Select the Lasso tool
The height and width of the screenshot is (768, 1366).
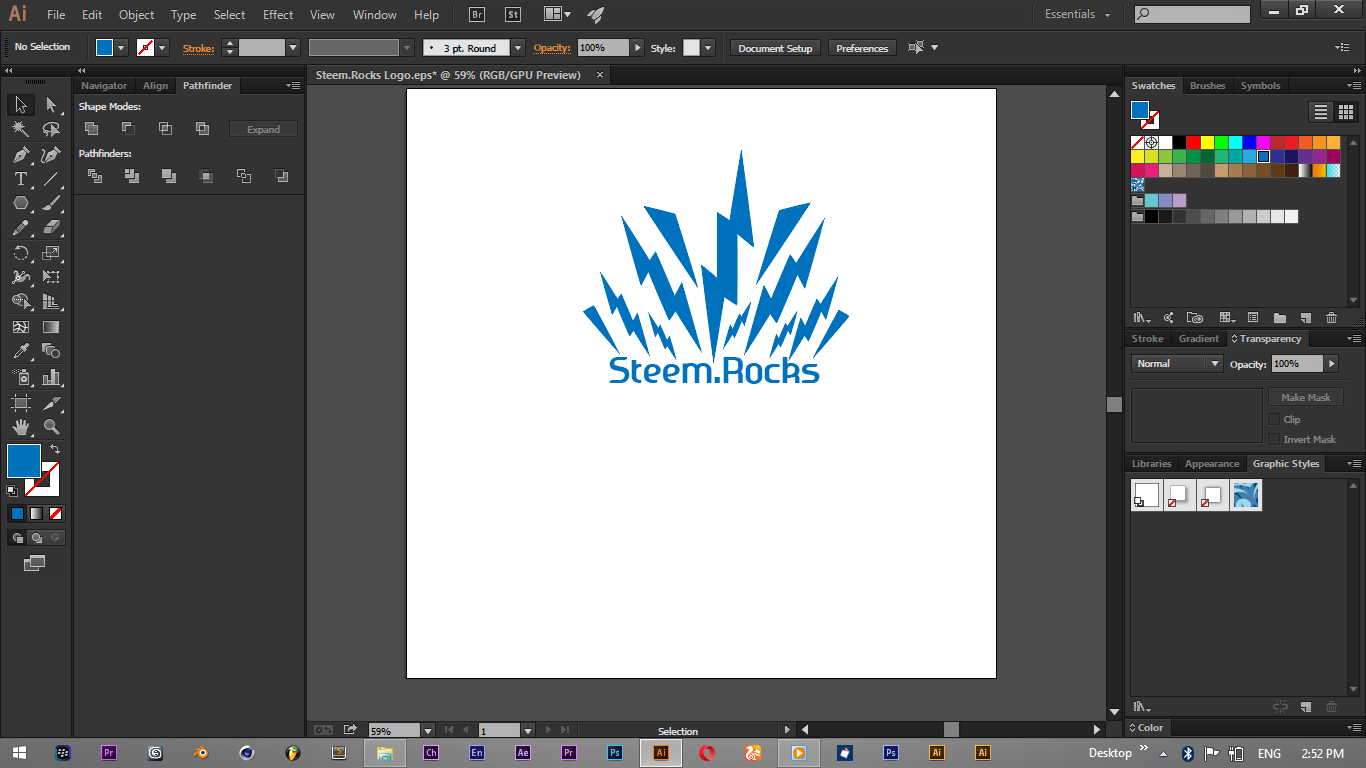pyautogui.click(x=52, y=129)
